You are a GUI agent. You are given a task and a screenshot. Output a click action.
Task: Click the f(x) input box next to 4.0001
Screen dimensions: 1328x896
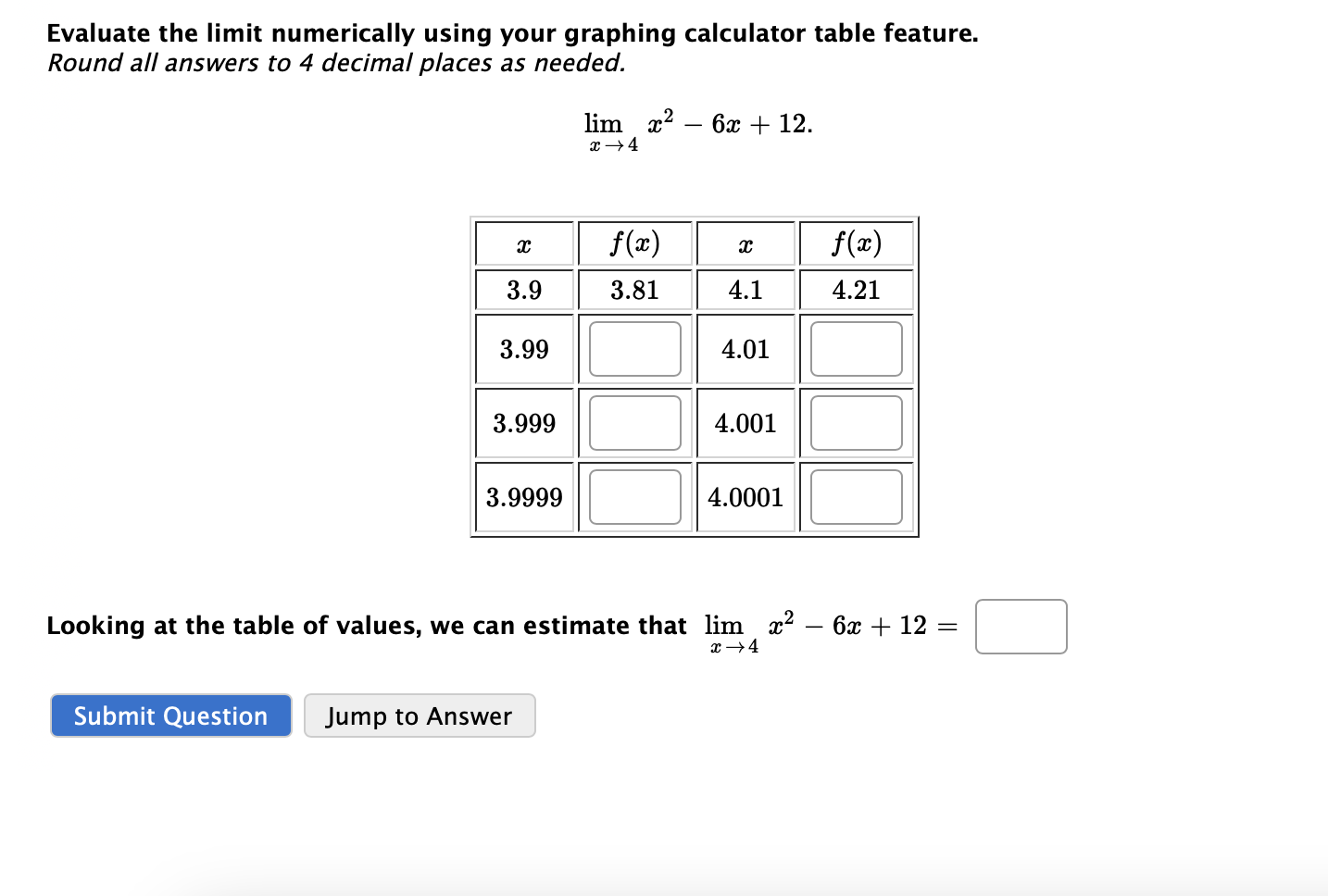pyautogui.click(x=855, y=497)
